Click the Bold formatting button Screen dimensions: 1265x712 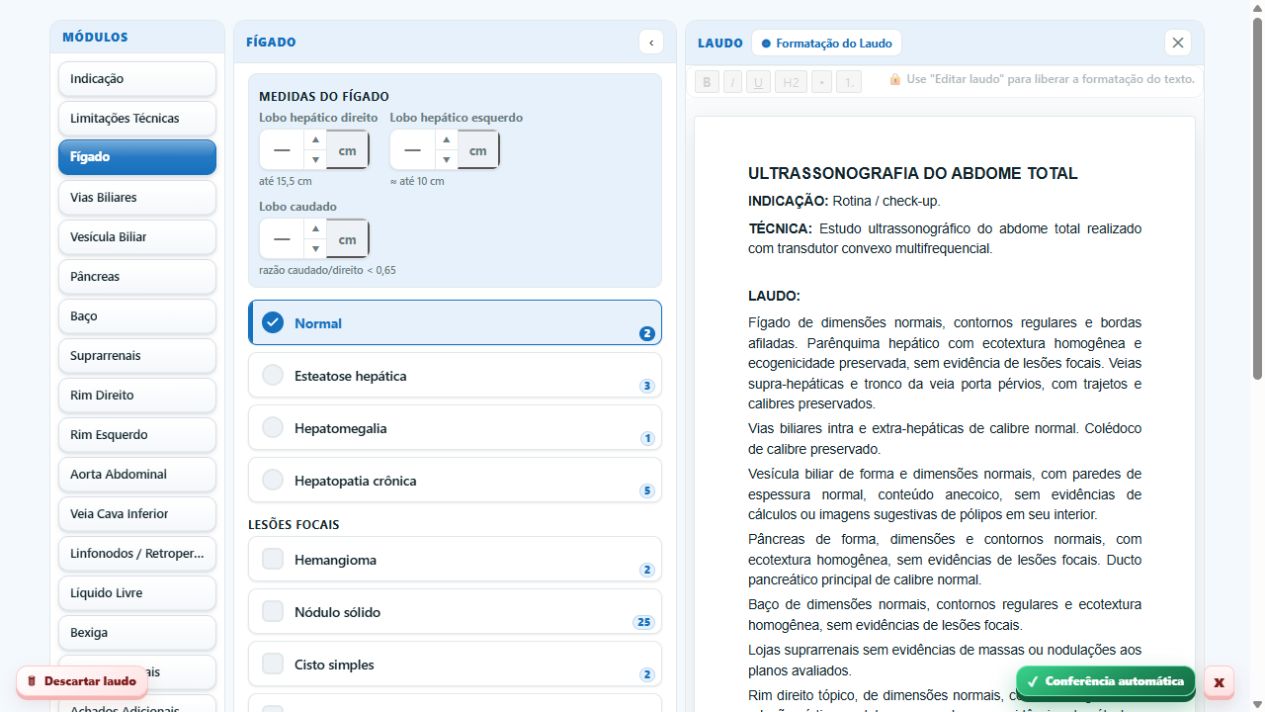(706, 82)
